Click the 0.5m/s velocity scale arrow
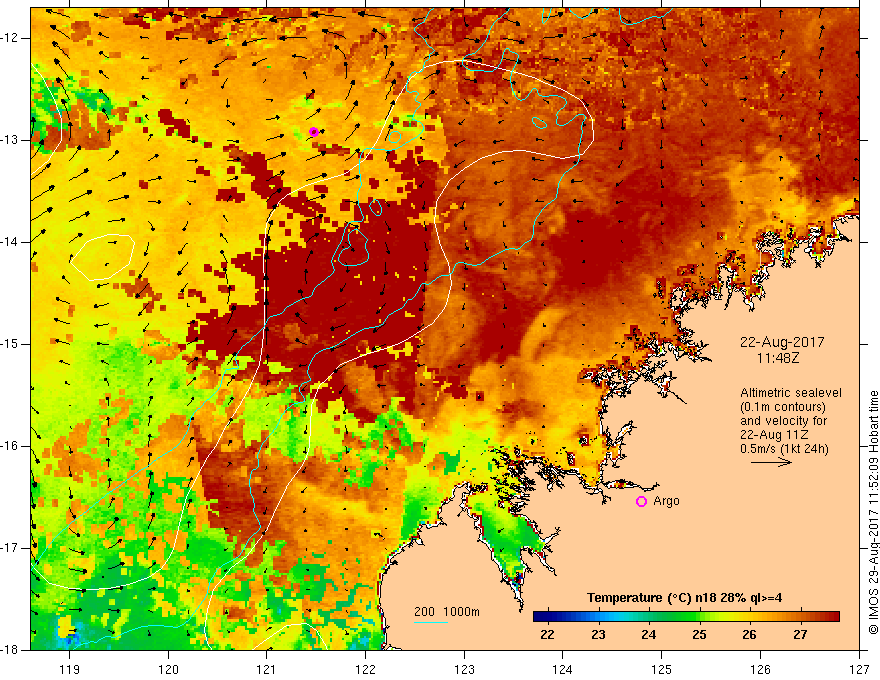880x680 pixels. [x=771, y=463]
